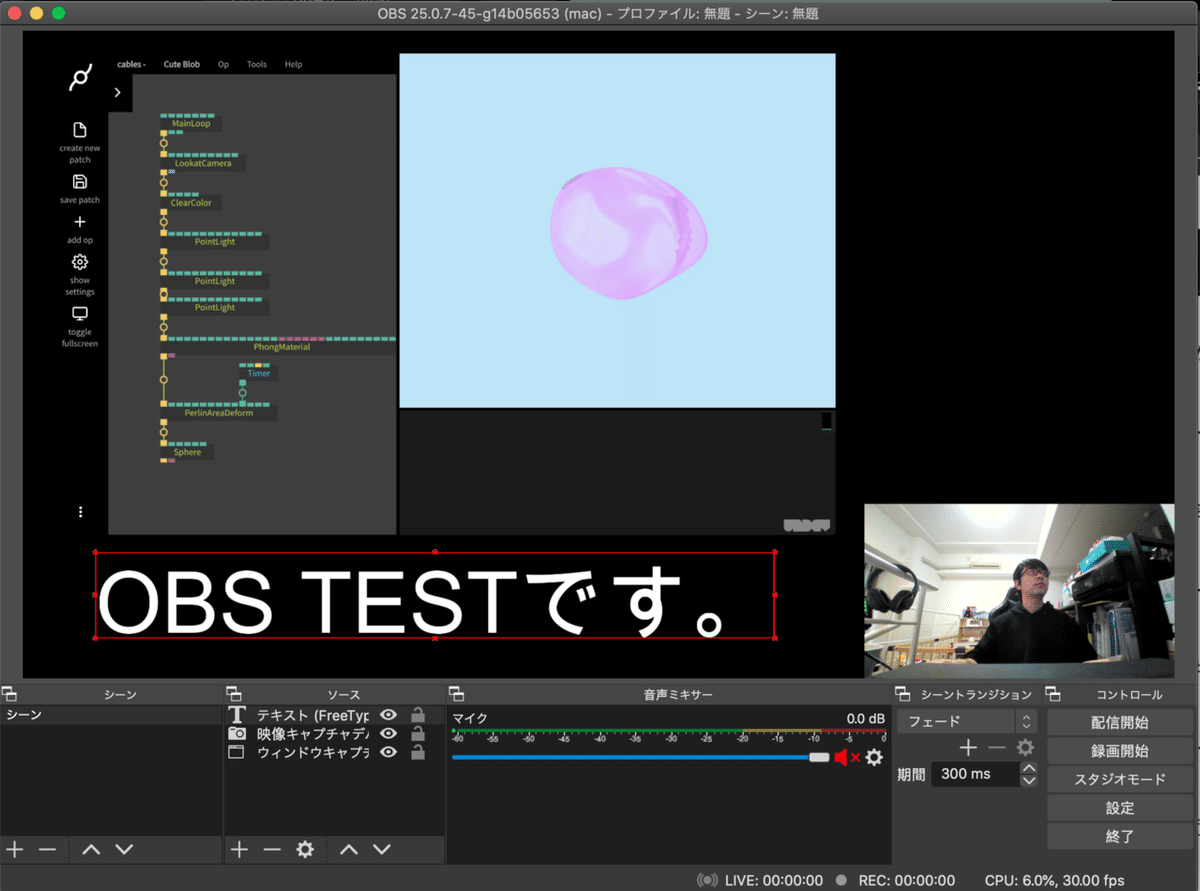Click the PhongMaterial node in patch
Viewport: 1200px width, 891px height.
click(x=282, y=345)
